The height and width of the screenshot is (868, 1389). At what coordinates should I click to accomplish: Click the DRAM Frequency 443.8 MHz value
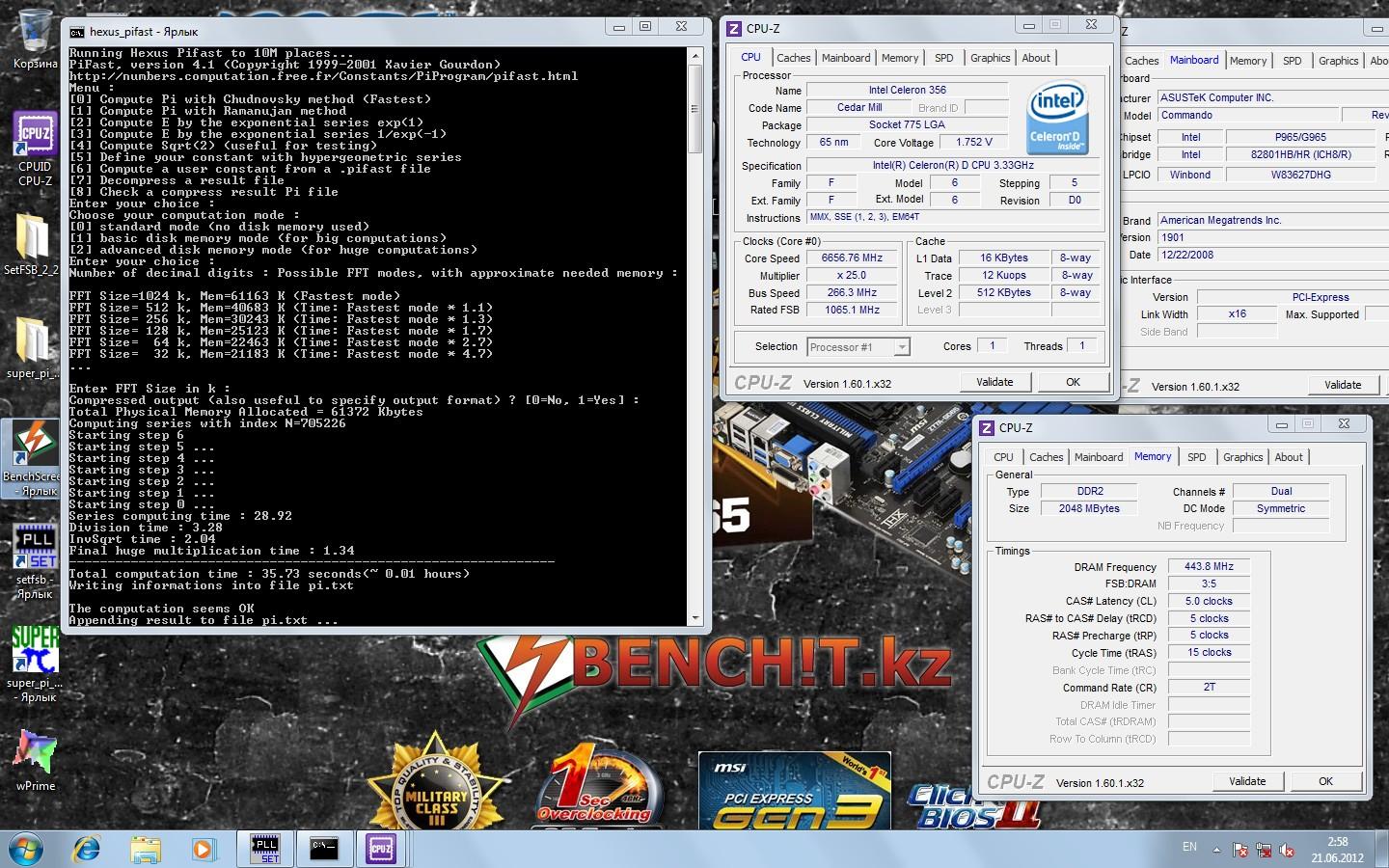(1209, 567)
